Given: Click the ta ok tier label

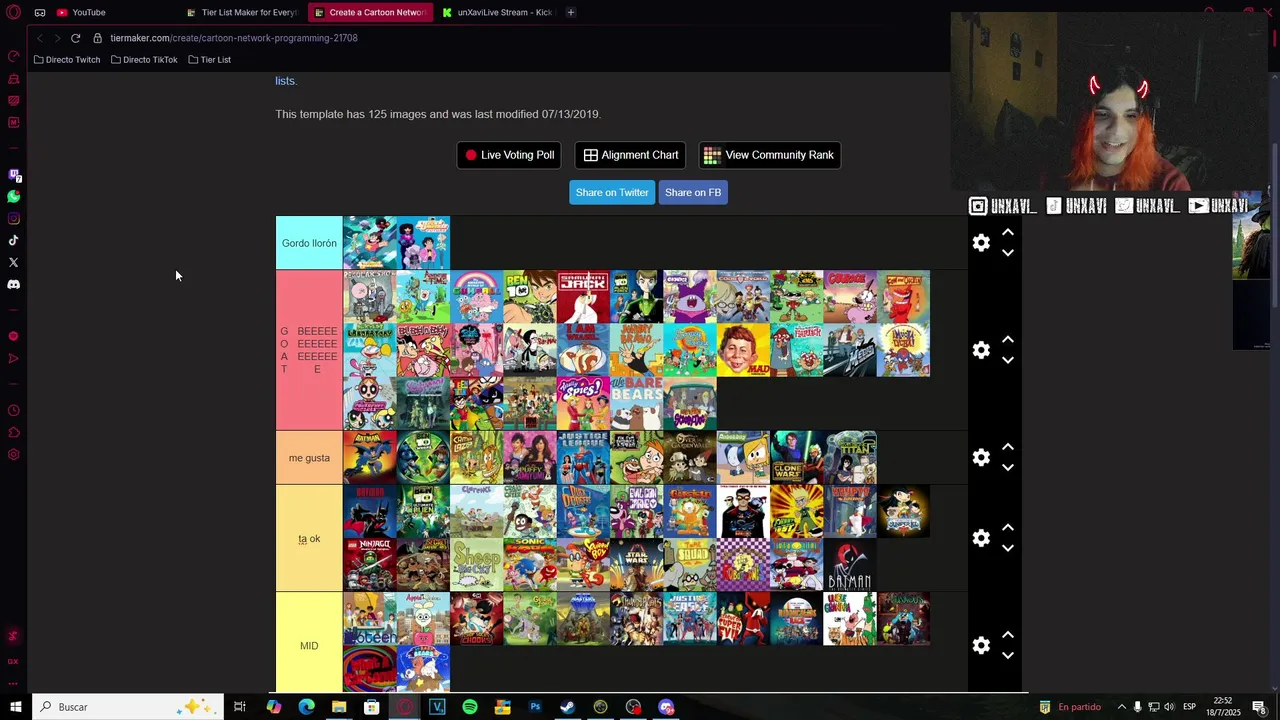Looking at the screenshot, I should 309,539.
